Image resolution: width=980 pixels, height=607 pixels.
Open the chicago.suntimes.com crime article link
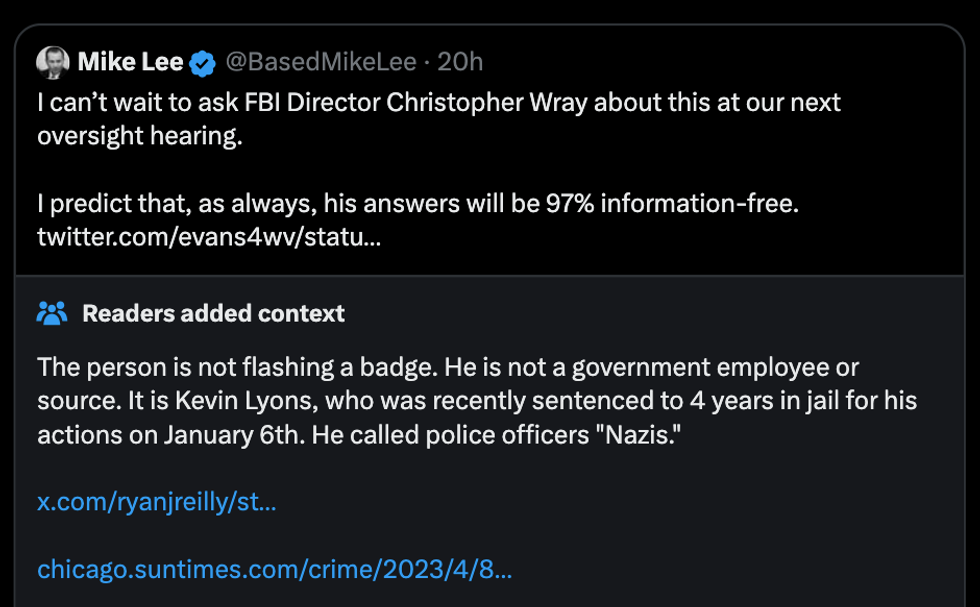pyautogui.click(x=274, y=570)
